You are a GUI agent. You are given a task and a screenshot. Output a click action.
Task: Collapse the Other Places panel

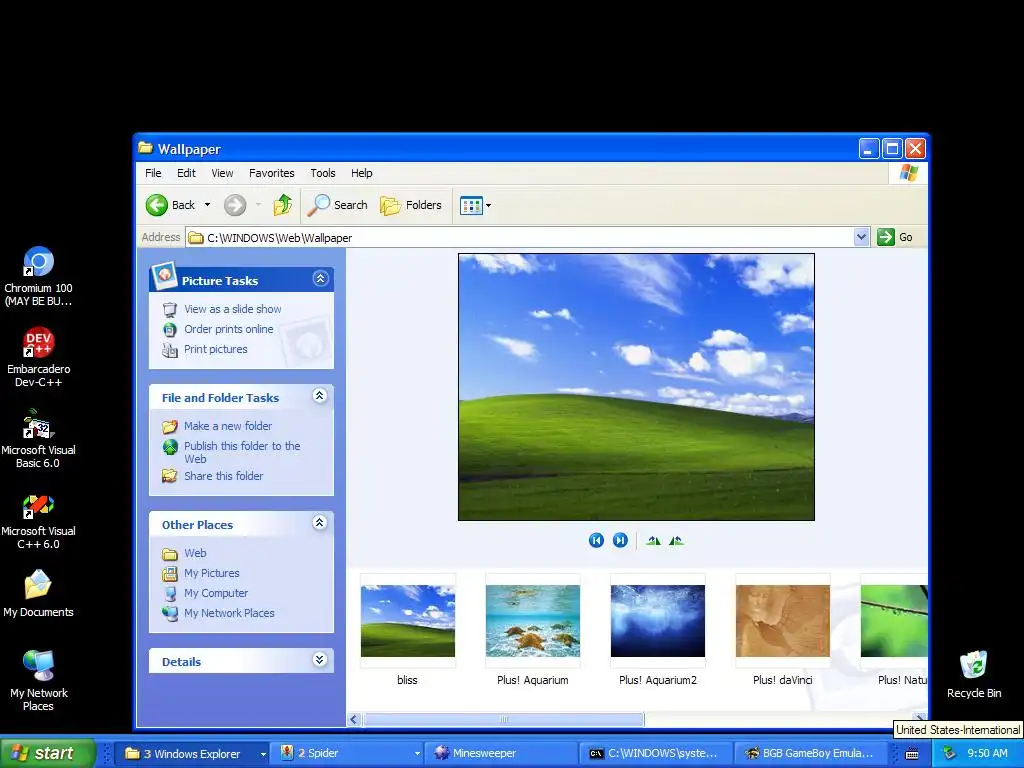point(320,522)
